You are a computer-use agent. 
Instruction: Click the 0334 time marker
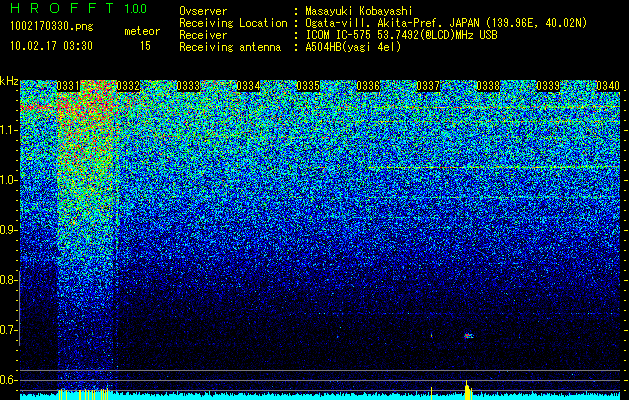tap(248, 86)
